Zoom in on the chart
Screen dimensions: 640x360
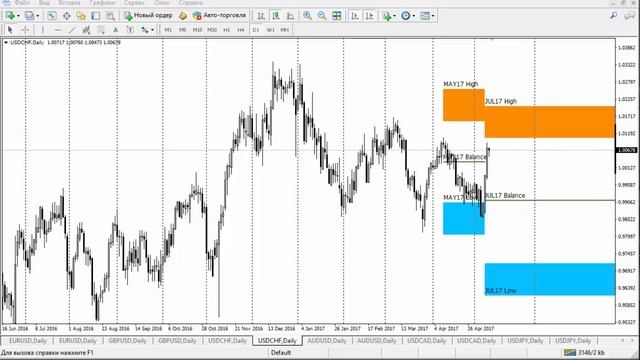(307, 16)
